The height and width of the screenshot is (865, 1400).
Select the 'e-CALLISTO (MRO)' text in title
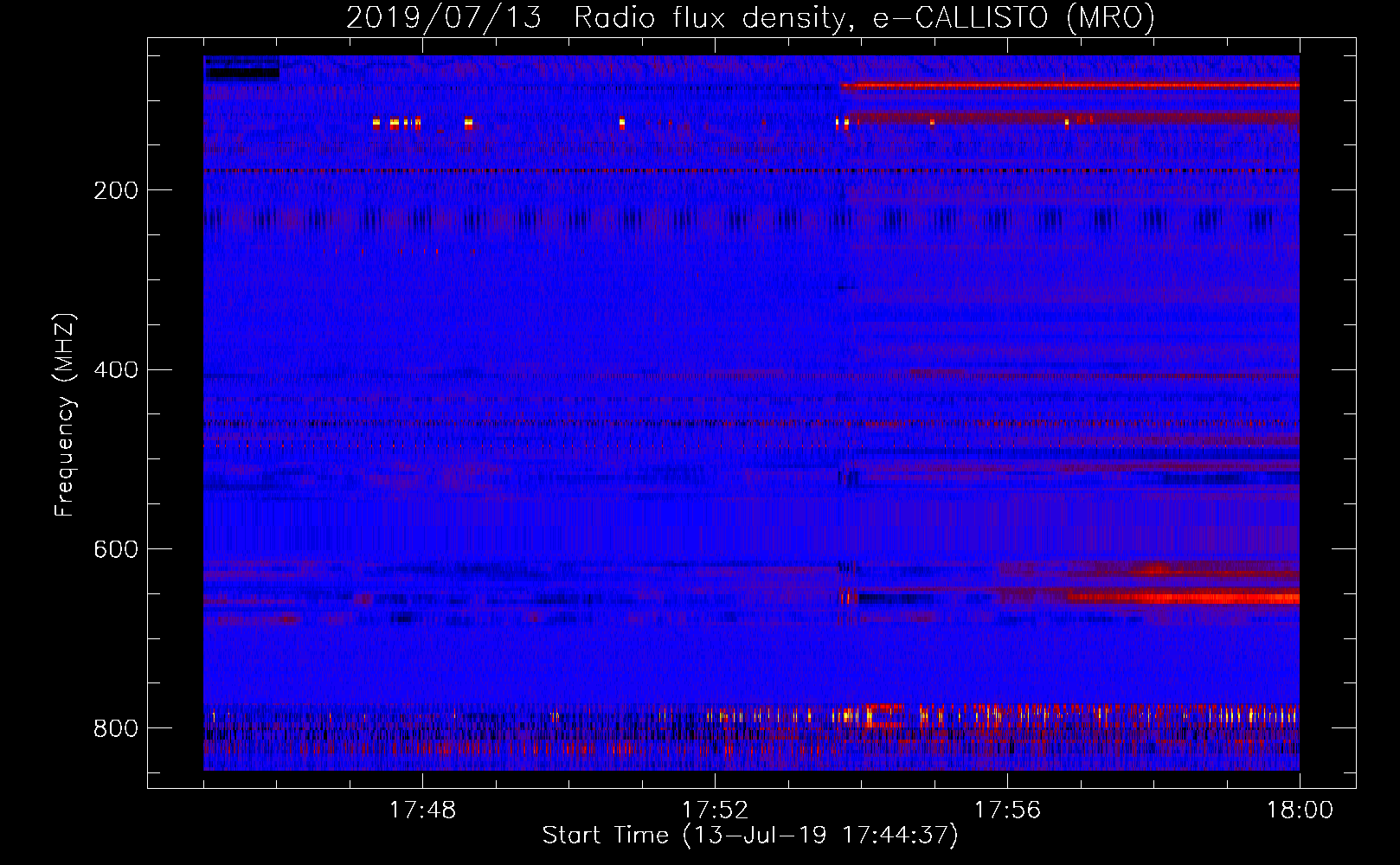click(1013, 17)
